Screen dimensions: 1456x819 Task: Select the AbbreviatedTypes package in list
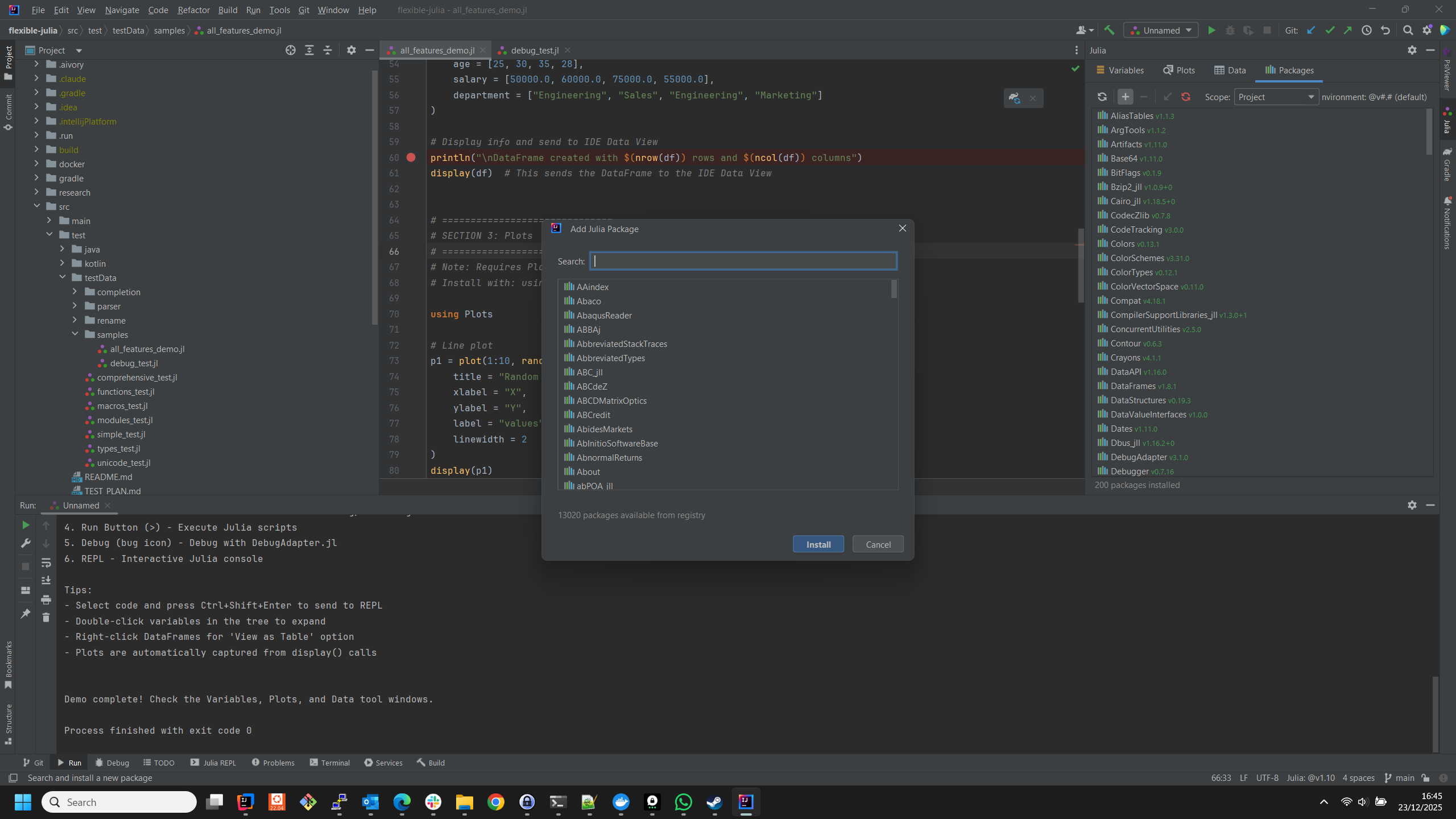pyautogui.click(x=610, y=358)
